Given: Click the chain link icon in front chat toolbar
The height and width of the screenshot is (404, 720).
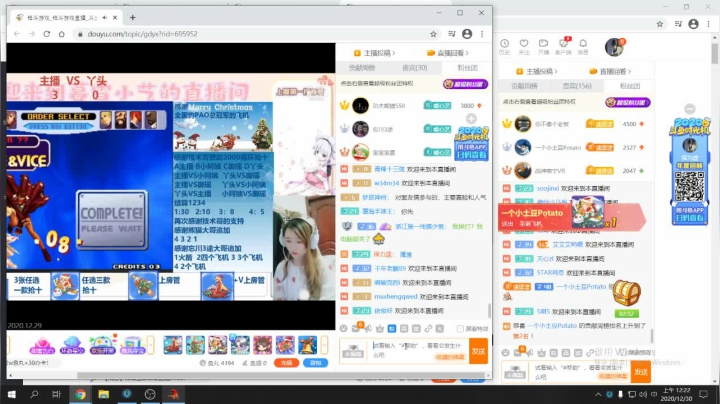Looking at the screenshot, I should (428, 328).
